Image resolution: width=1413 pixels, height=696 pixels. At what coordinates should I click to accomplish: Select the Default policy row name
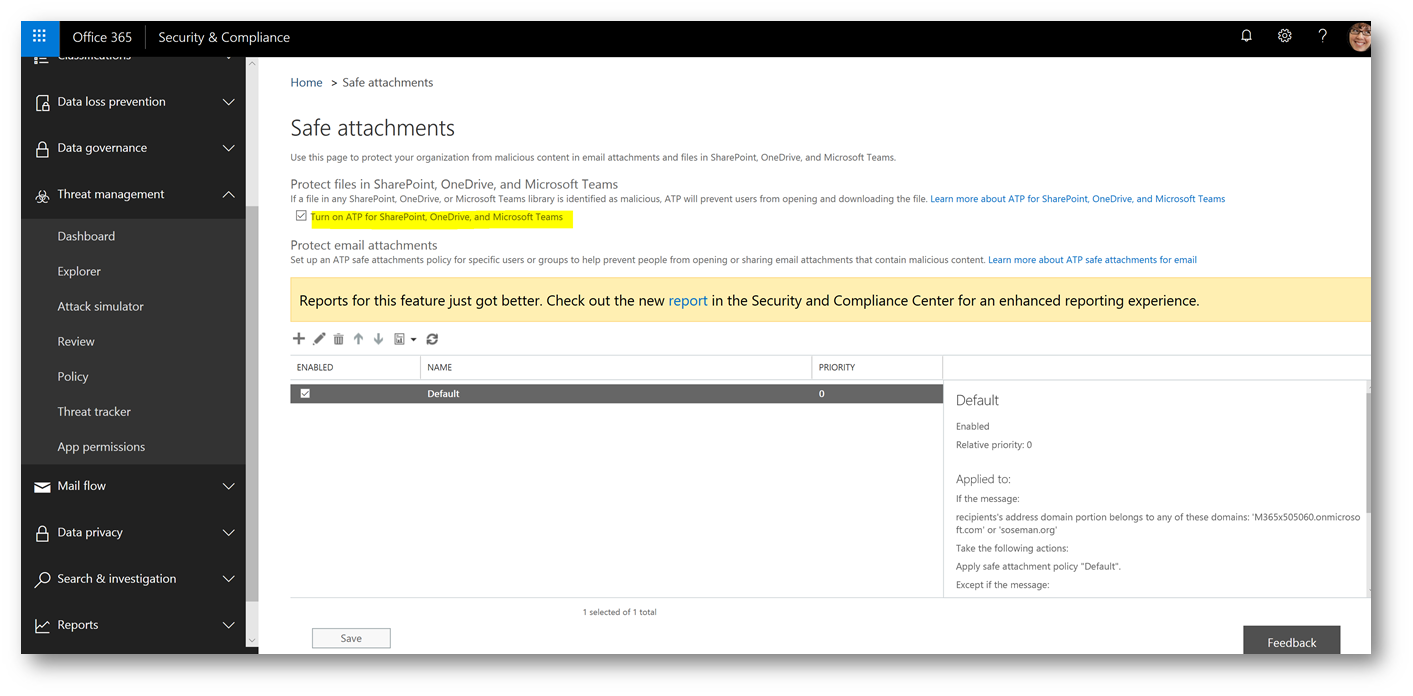point(443,394)
